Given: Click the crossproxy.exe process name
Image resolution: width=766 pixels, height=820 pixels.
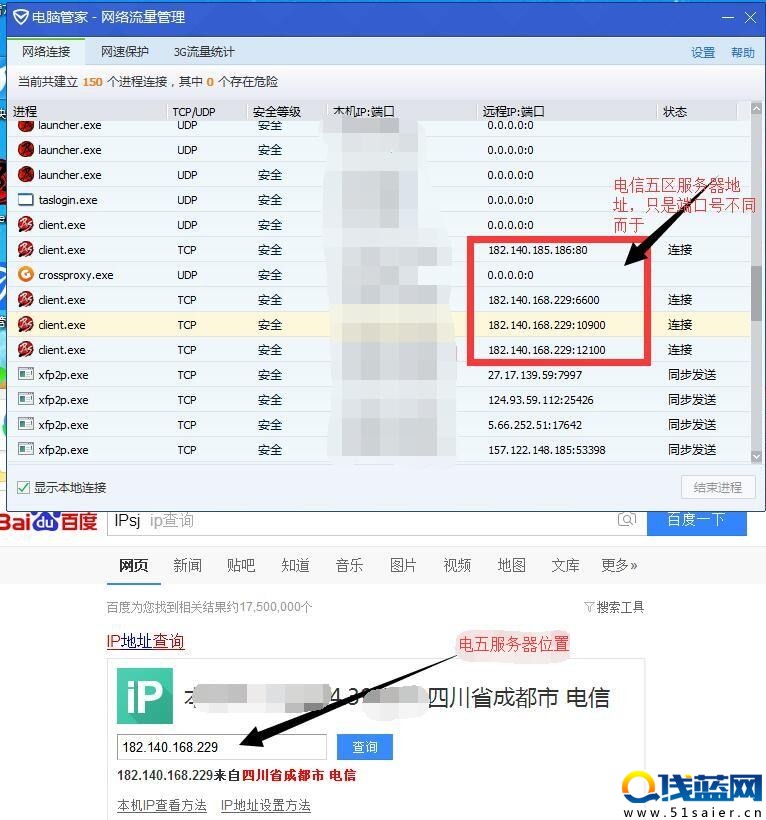Looking at the screenshot, I should tap(75, 275).
